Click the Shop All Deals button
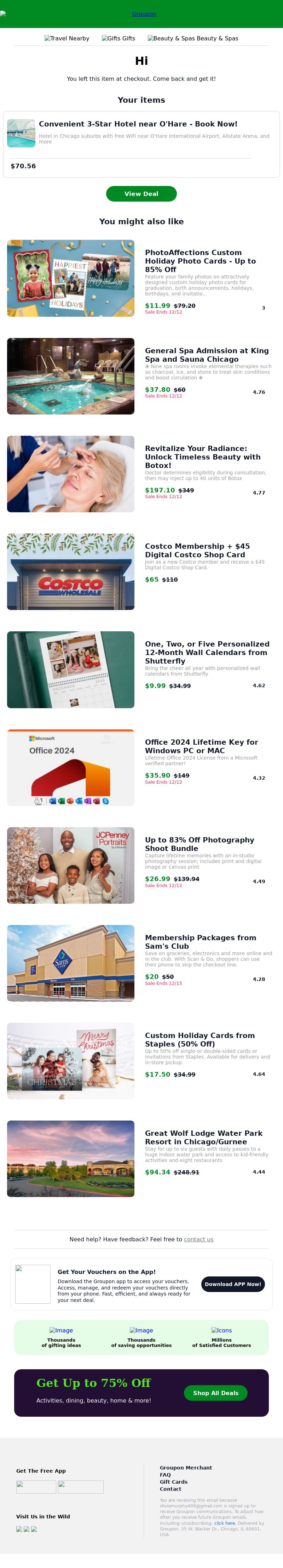 point(215,1393)
